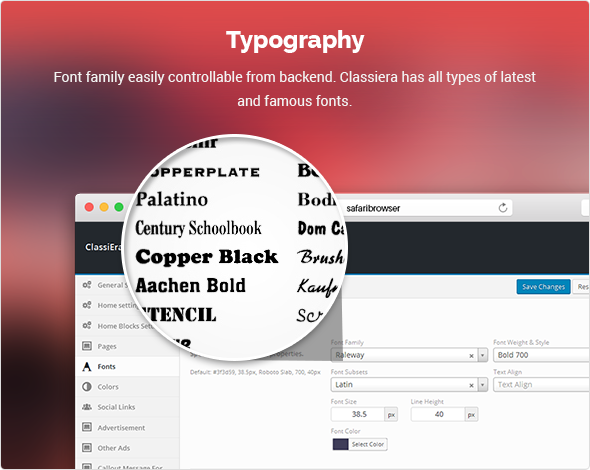Expand the Font Family dropdown arrow
Image resolution: width=590 pixels, height=470 pixels.
coord(483,355)
